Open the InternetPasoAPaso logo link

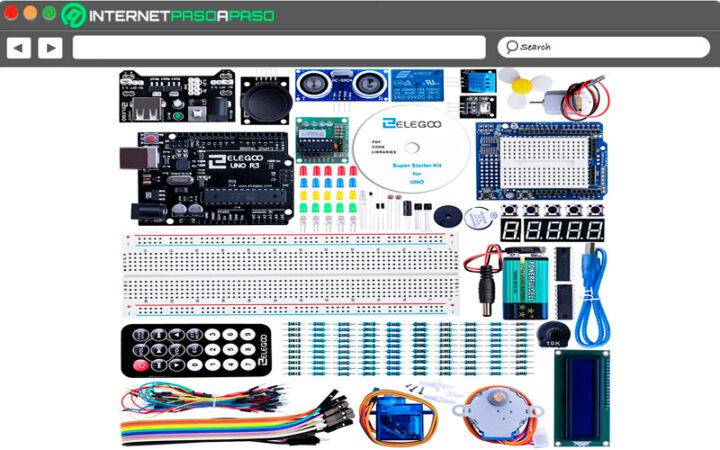(x=168, y=16)
